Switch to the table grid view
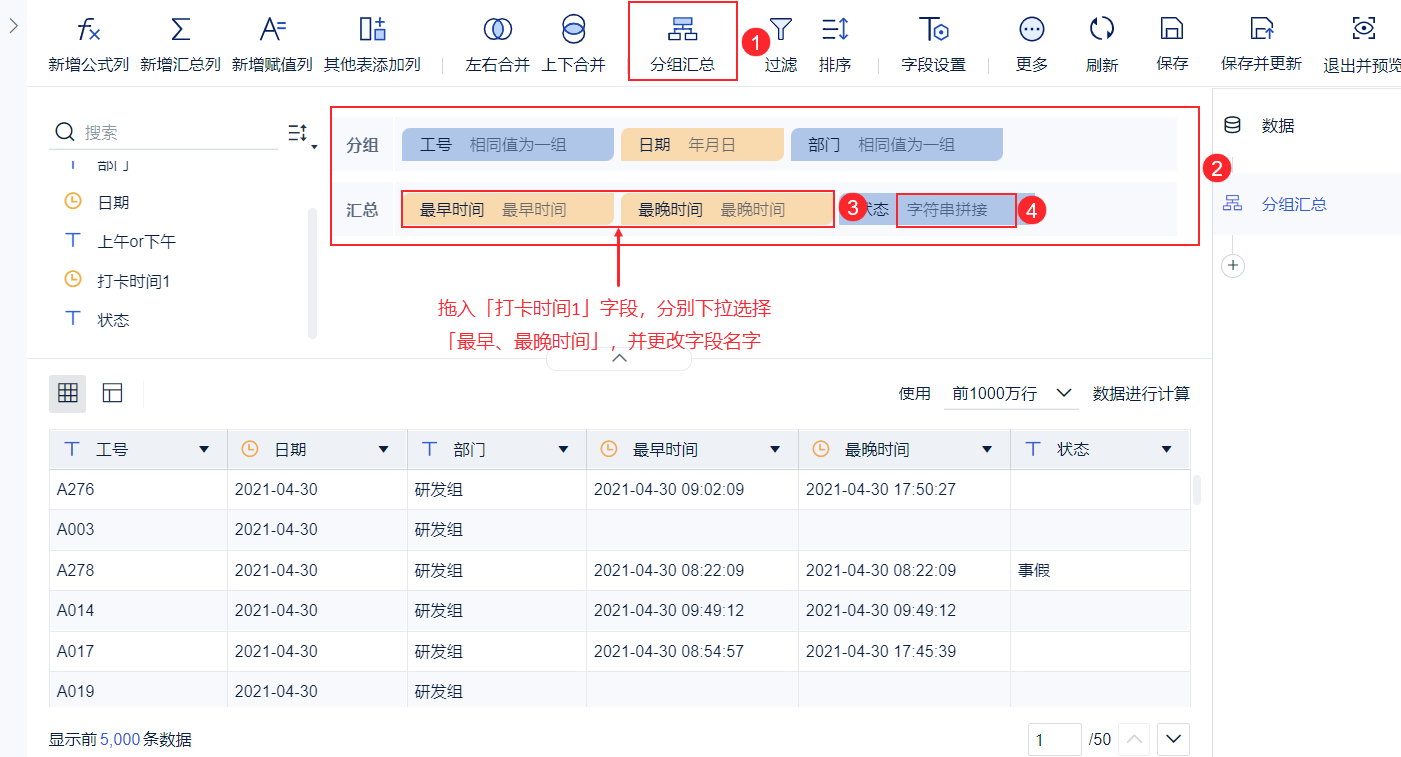Image resolution: width=1401 pixels, height=757 pixels. tap(68, 393)
